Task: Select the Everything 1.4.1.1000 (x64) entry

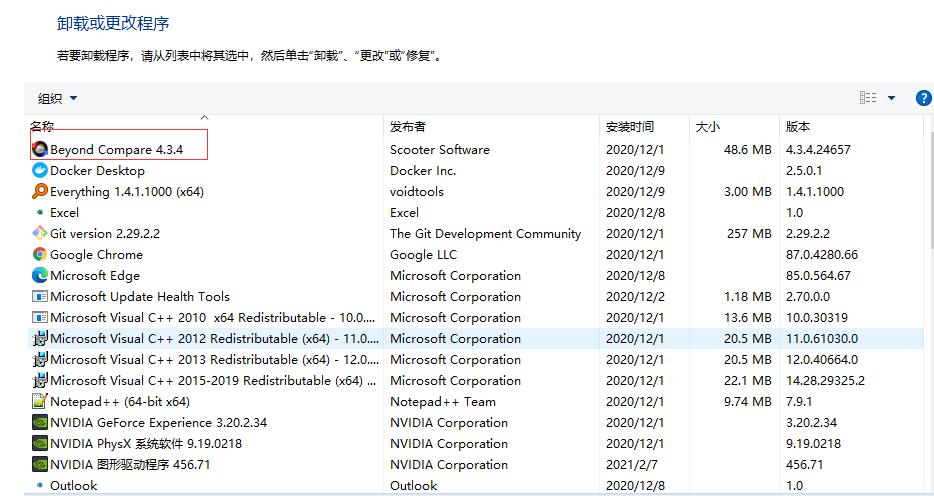Action: (127, 192)
